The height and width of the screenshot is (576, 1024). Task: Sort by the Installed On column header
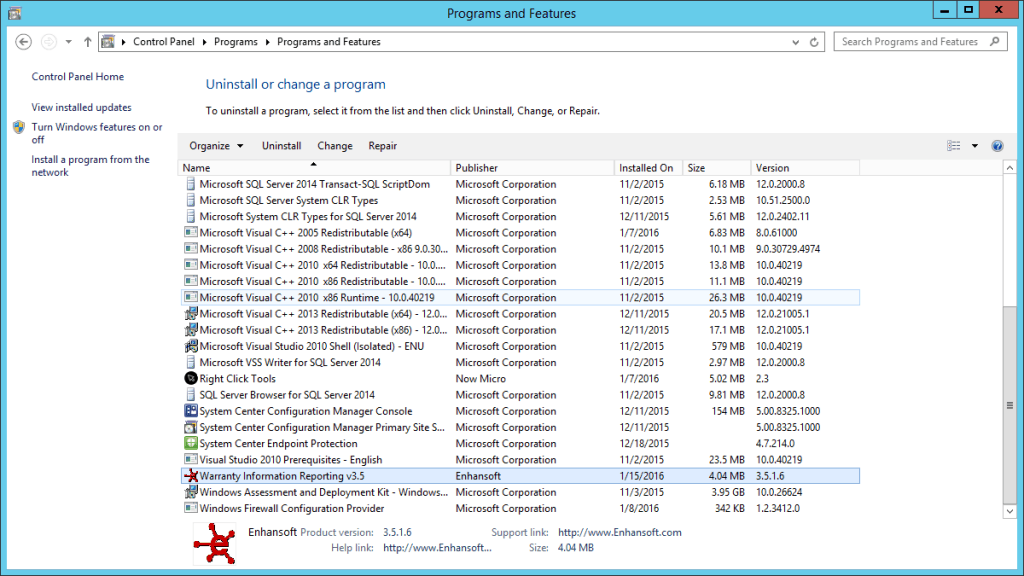(648, 168)
